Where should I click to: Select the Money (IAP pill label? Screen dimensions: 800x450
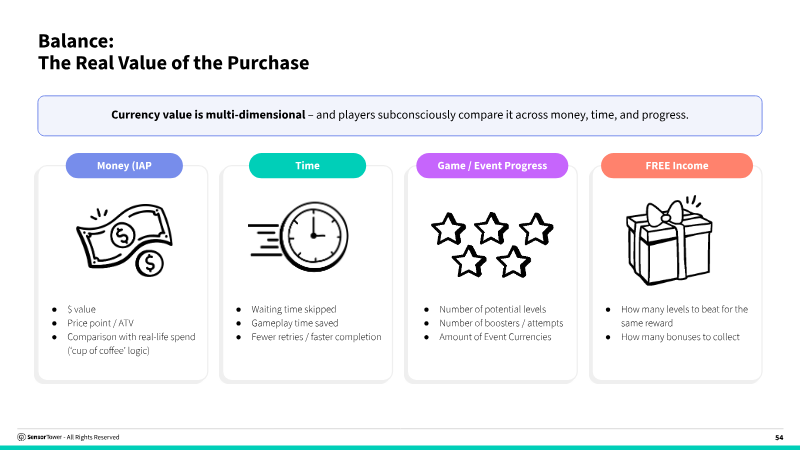click(124, 165)
